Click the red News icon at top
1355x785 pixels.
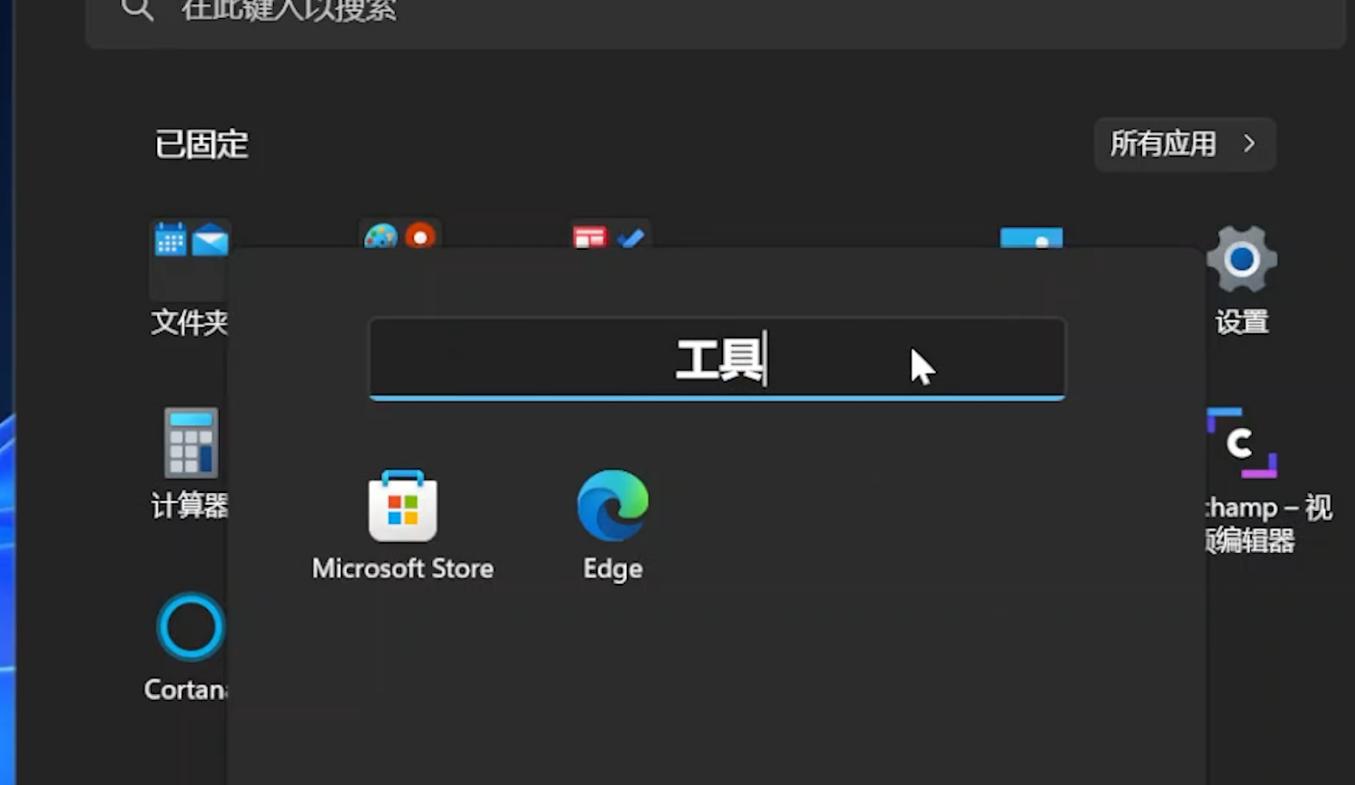pos(592,235)
